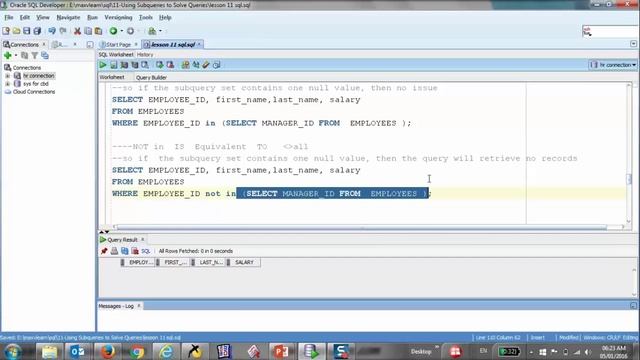640x360 pixels.
Task: Click the red pin Freeze Content icon
Action: click(x=104, y=251)
